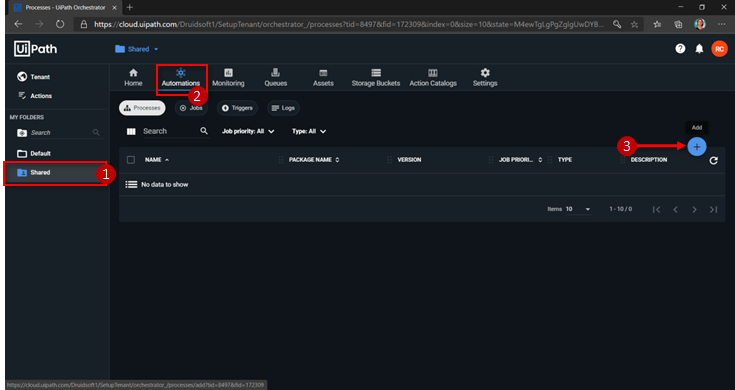The height and width of the screenshot is (390, 735).
Task: Select the Processes pill
Action: pyautogui.click(x=142, y=108)
